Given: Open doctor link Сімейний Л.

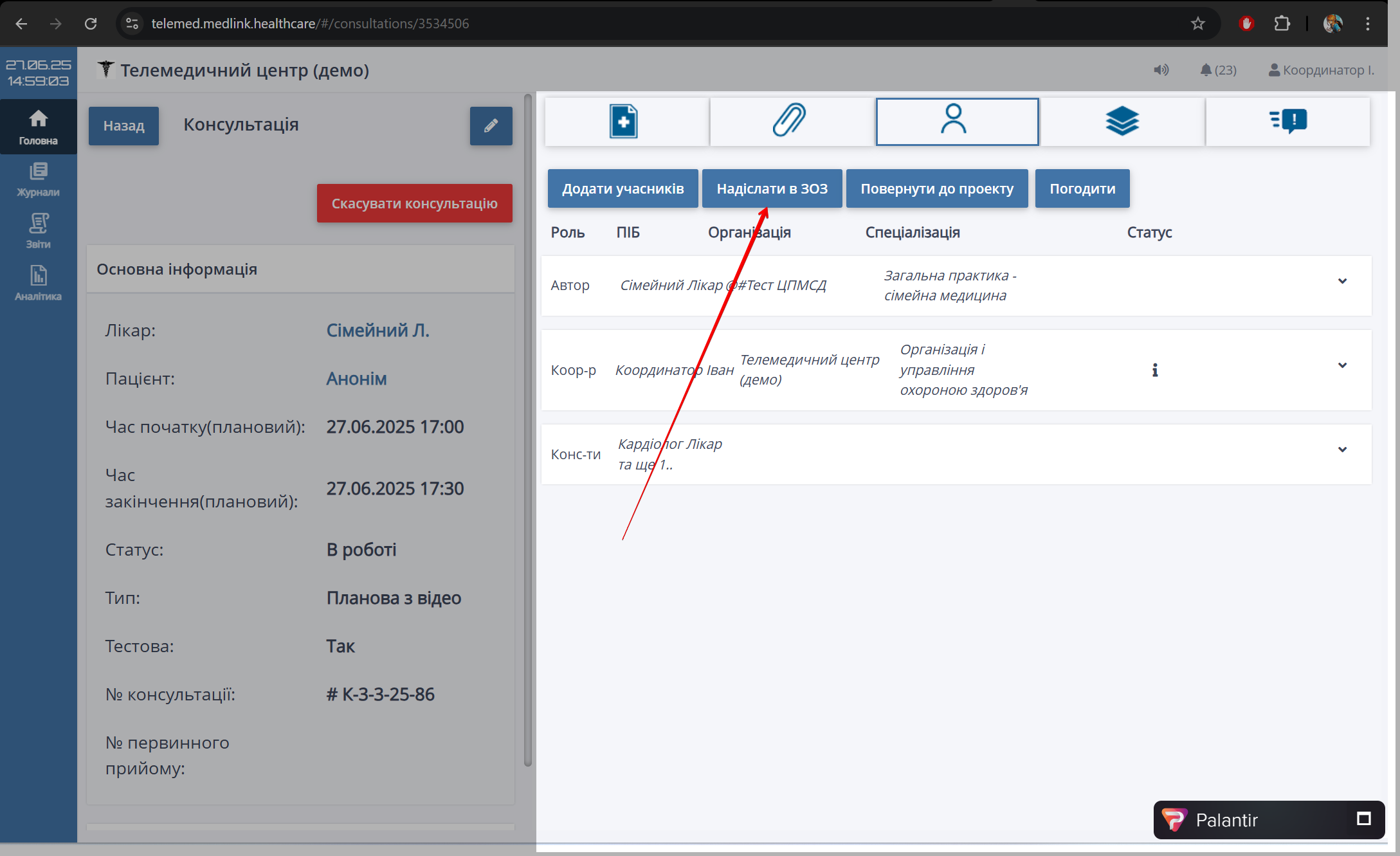Looking at the screenshot, I should (377, 331).
